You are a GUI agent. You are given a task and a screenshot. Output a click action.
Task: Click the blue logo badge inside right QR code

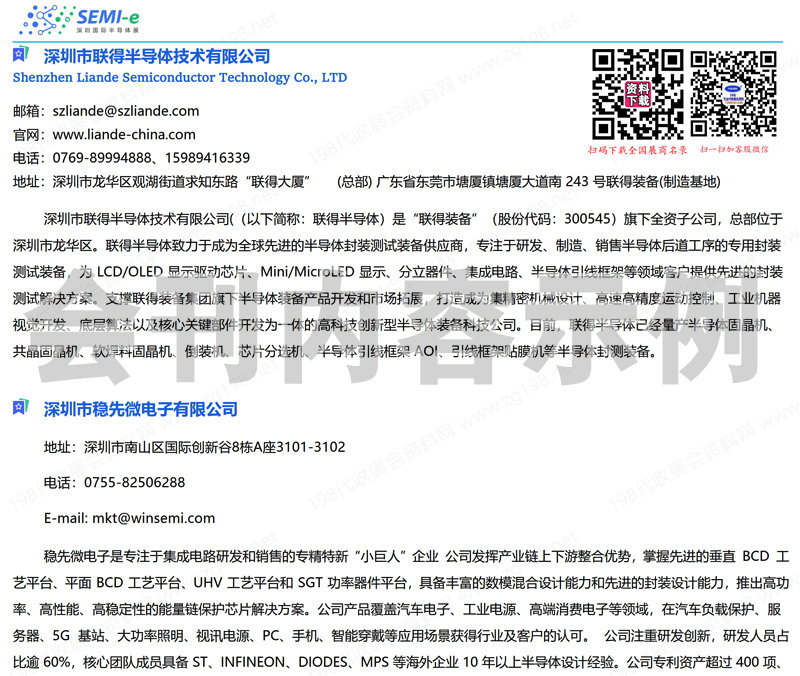[x=734, y=94]
